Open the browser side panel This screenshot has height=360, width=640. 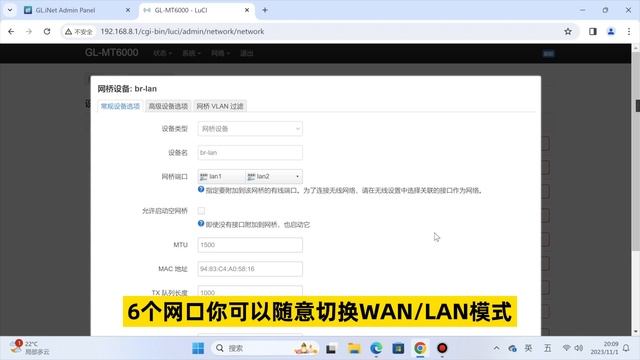(x=593, y=31)
